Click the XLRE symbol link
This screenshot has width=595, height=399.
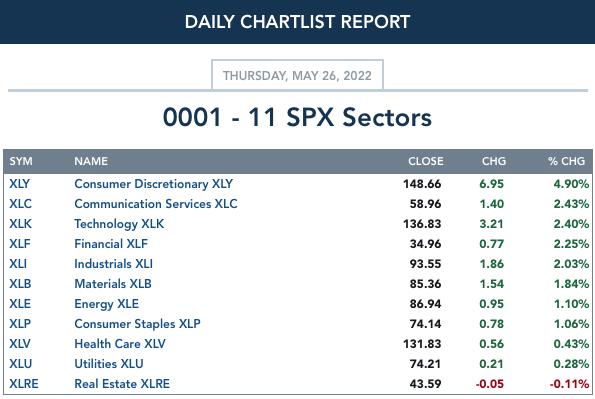pyautogui.click(x=24, y=384)
